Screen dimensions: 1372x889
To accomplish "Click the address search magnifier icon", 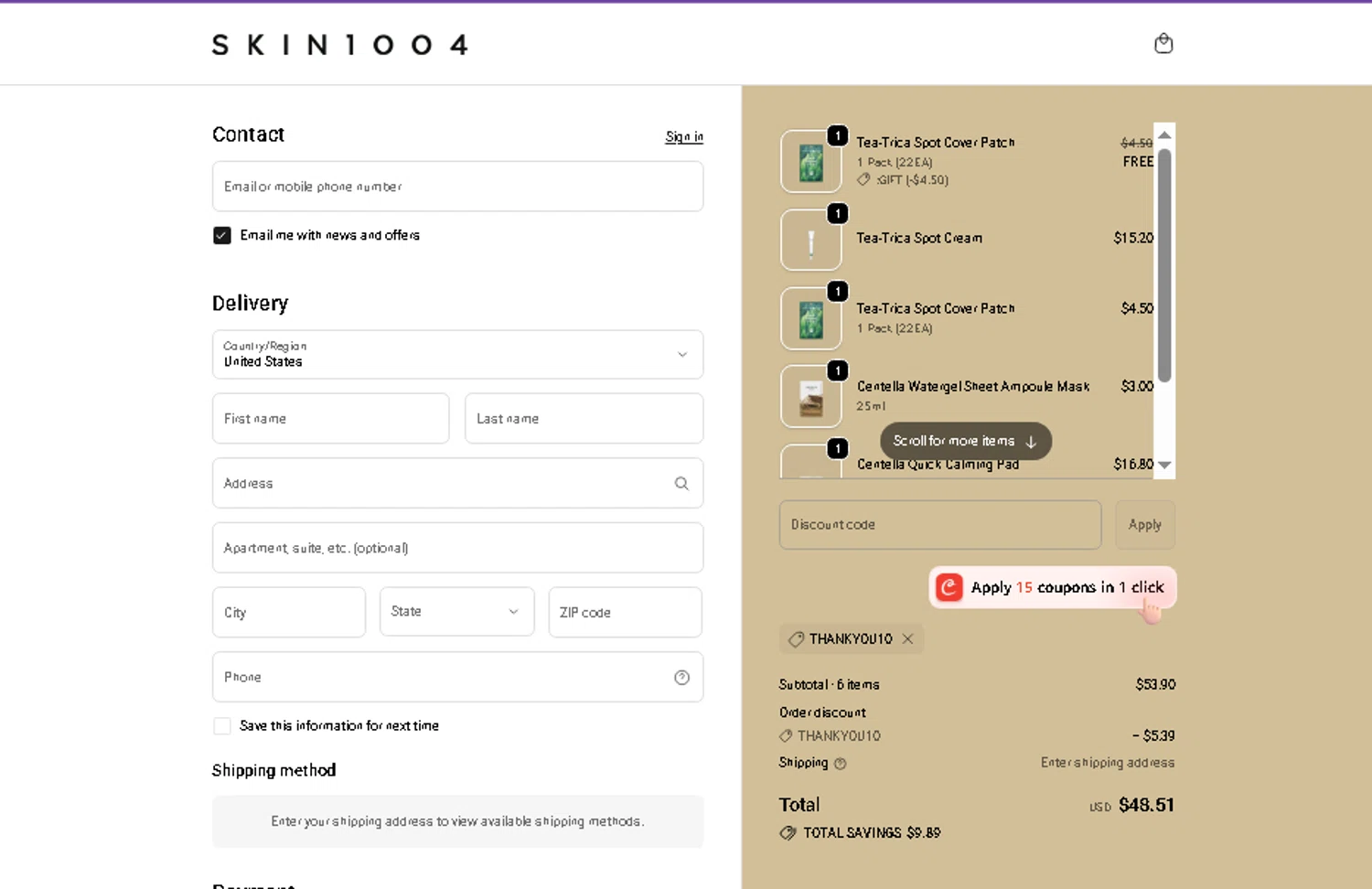I will (681, 483).
